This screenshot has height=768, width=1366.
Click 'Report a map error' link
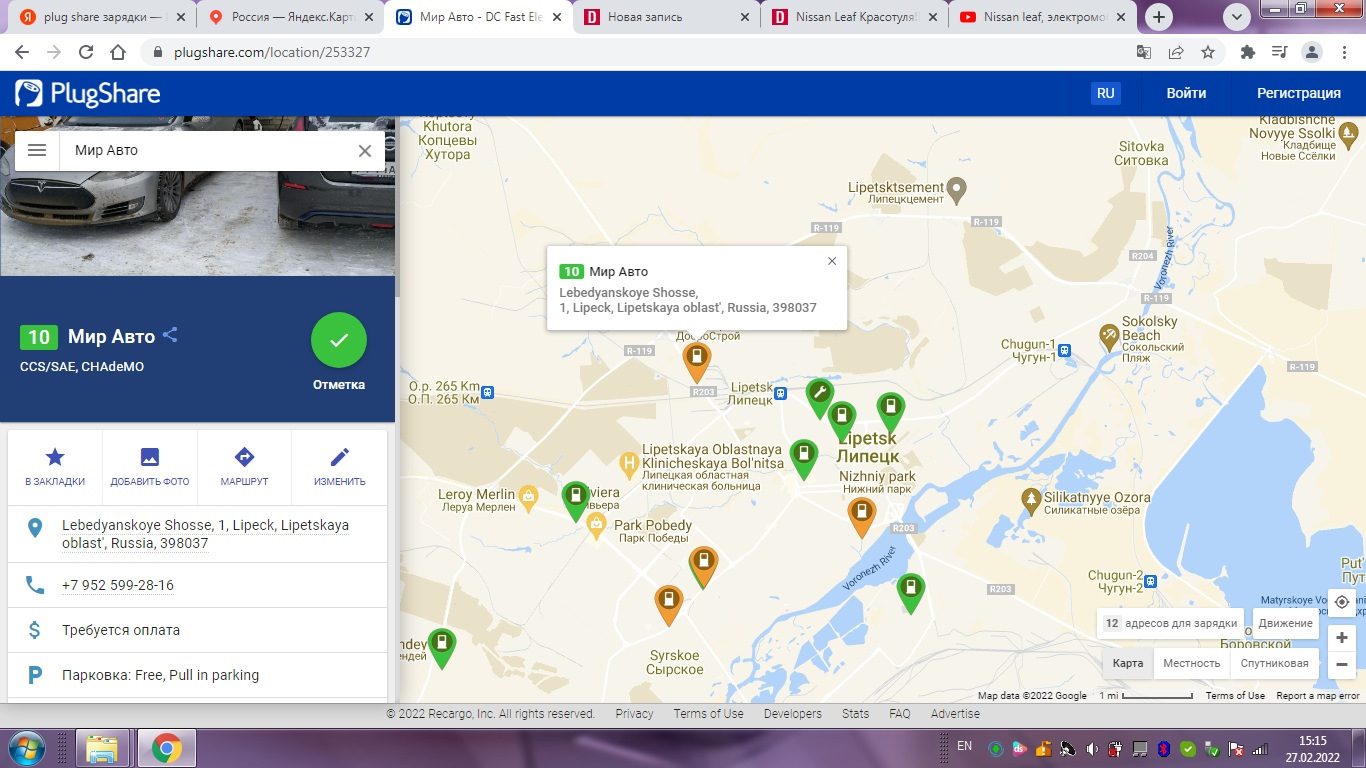pos(1318,695)
